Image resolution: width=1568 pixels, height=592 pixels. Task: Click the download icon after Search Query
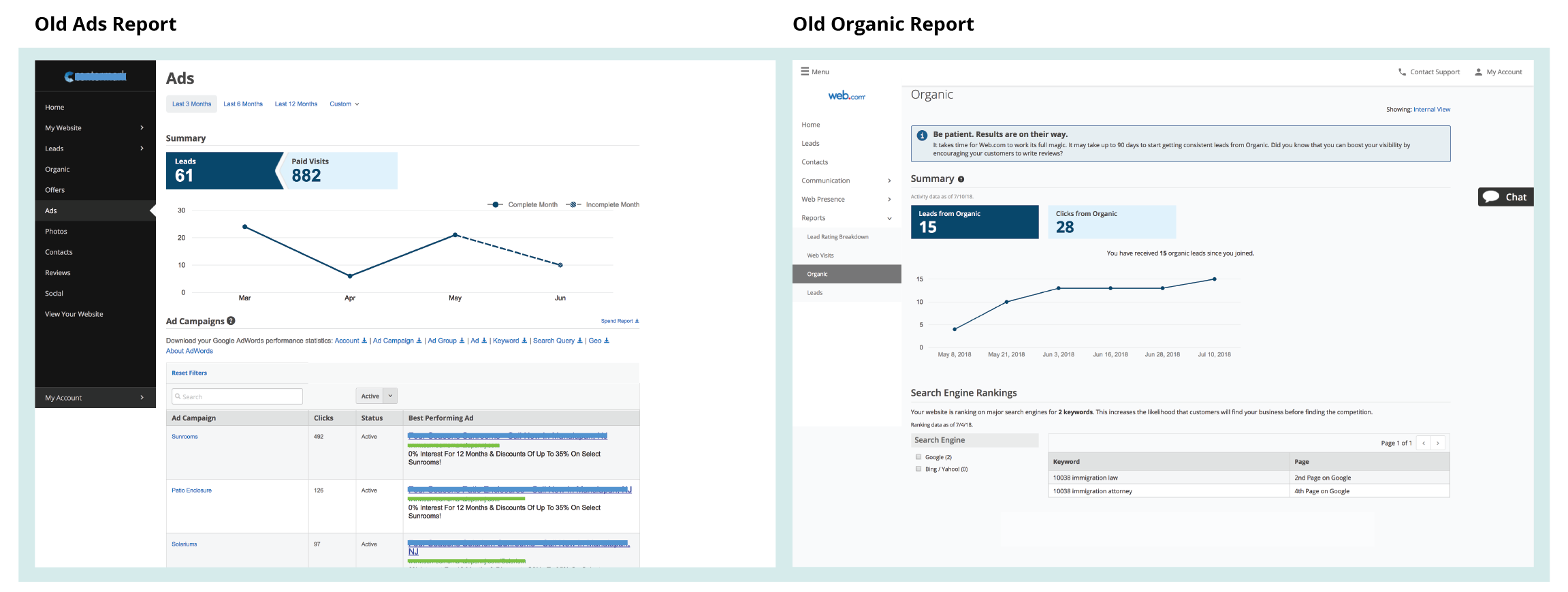pyautogui.click(x=579, y=341)
